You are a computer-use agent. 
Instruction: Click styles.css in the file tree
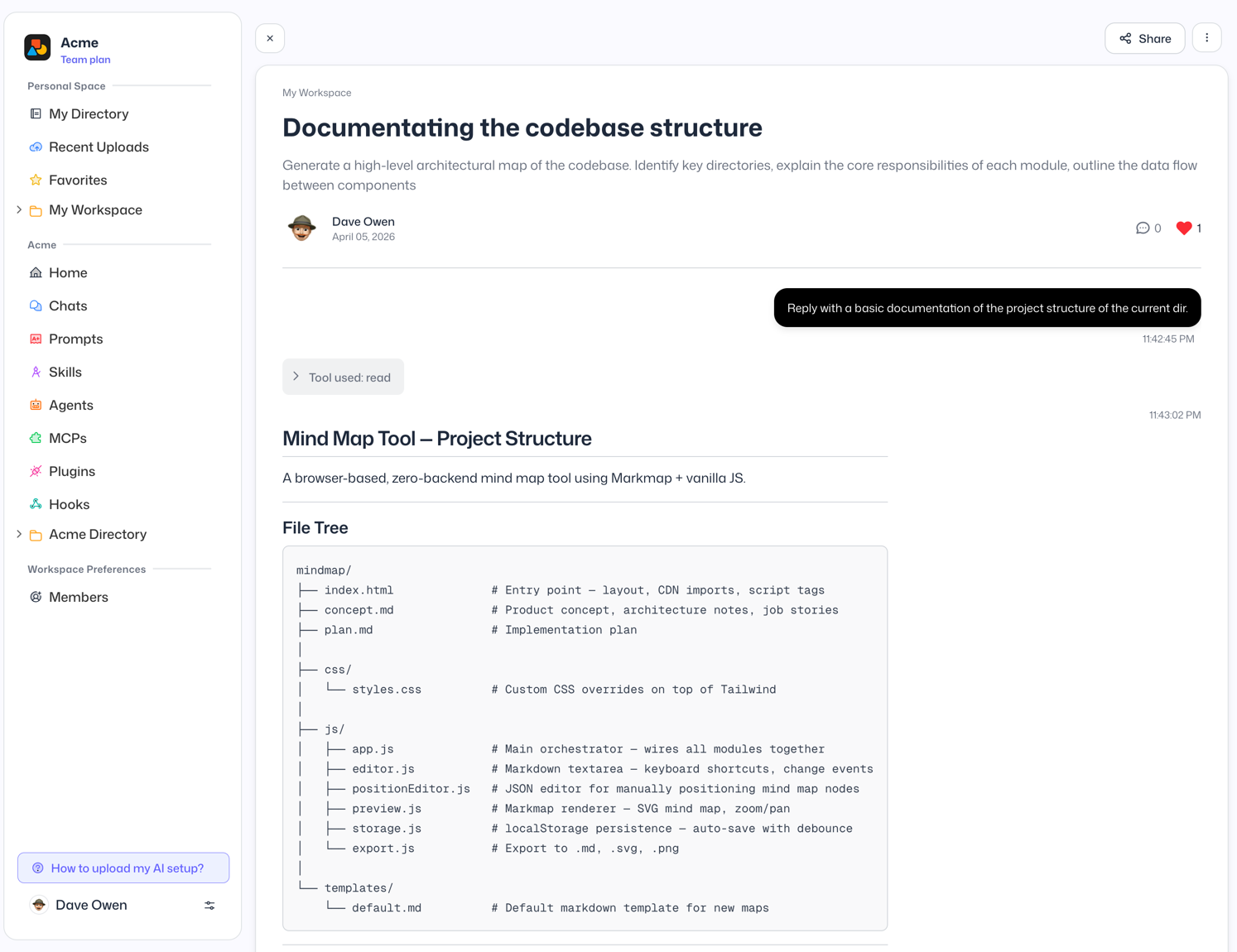[387, 690]
